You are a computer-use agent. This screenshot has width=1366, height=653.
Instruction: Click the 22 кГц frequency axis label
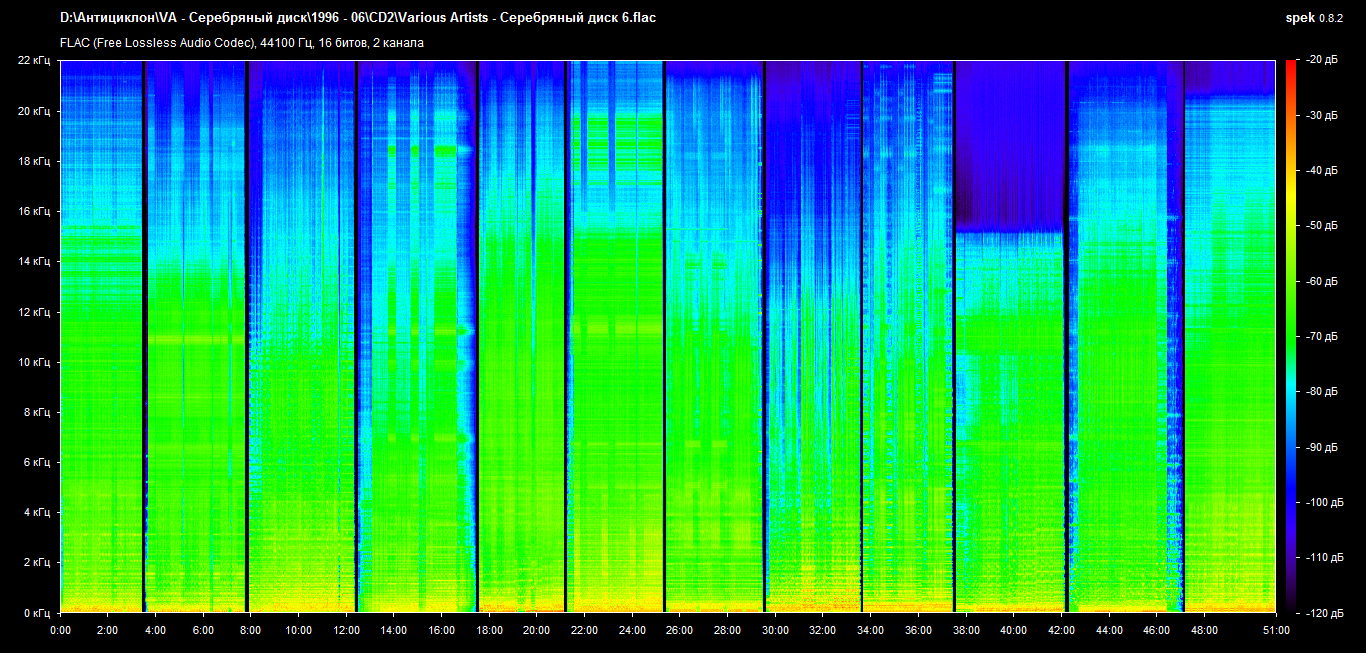click(35, 60)
